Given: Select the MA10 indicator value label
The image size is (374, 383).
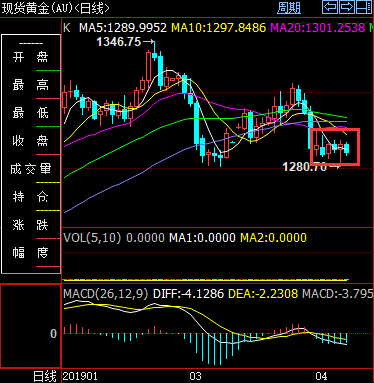Looking at the screenshot, I should pos(219,28).
